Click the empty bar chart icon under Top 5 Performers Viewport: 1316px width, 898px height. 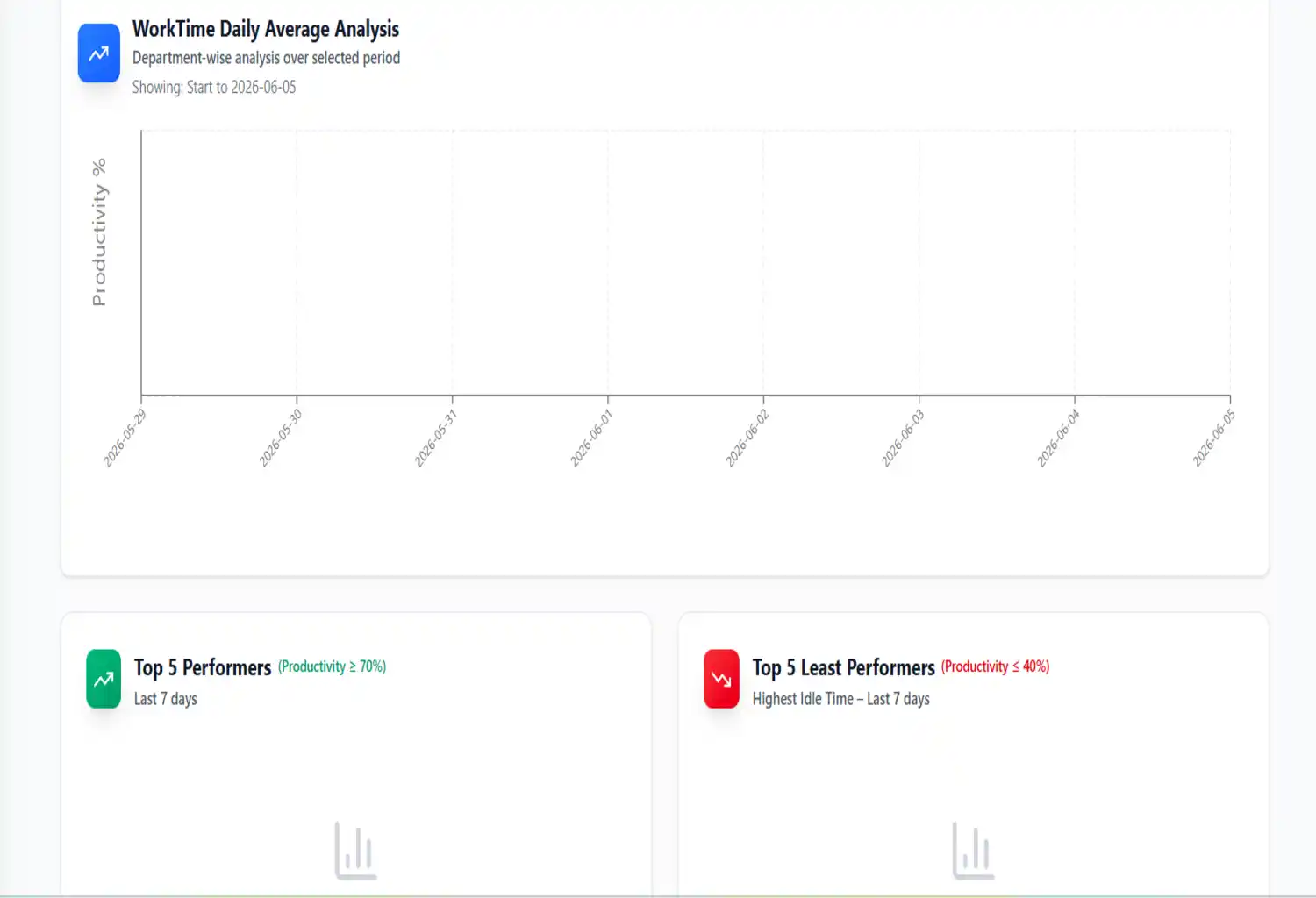pyautogui.click(x=355, y=851)
